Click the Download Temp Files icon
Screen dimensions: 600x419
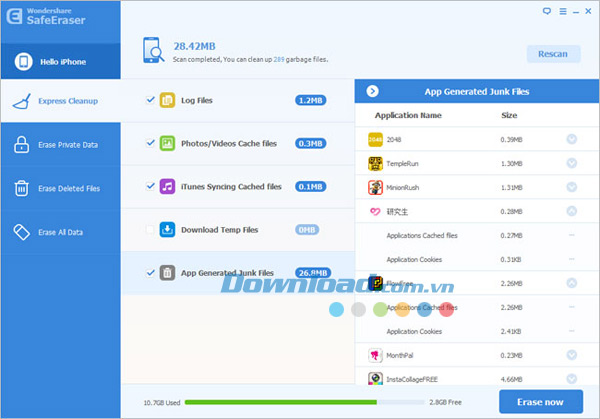click(x=167, y=230)
